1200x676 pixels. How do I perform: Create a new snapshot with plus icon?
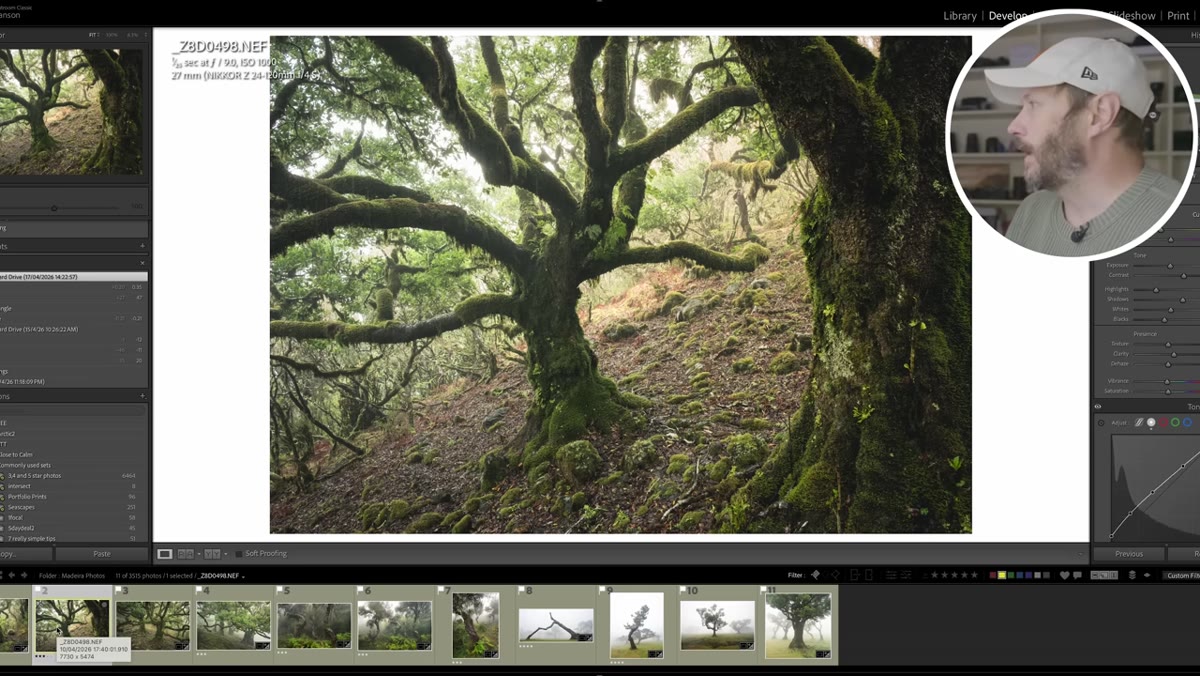[x=142, y=246]
